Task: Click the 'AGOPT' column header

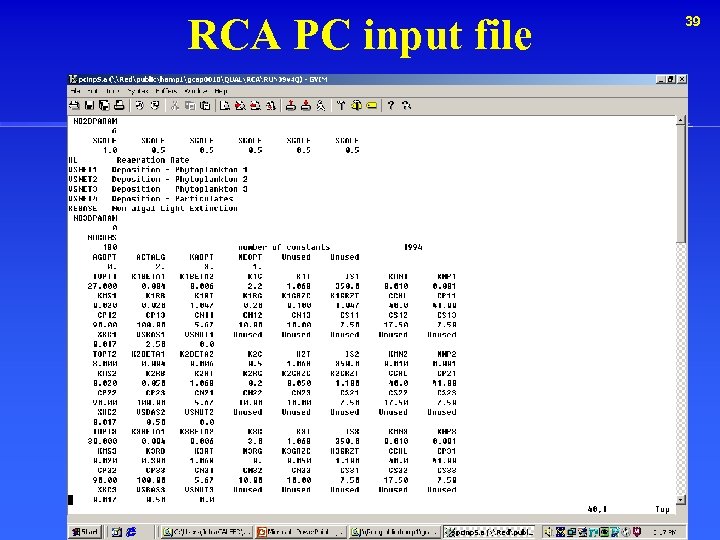Action: point(104,257)
